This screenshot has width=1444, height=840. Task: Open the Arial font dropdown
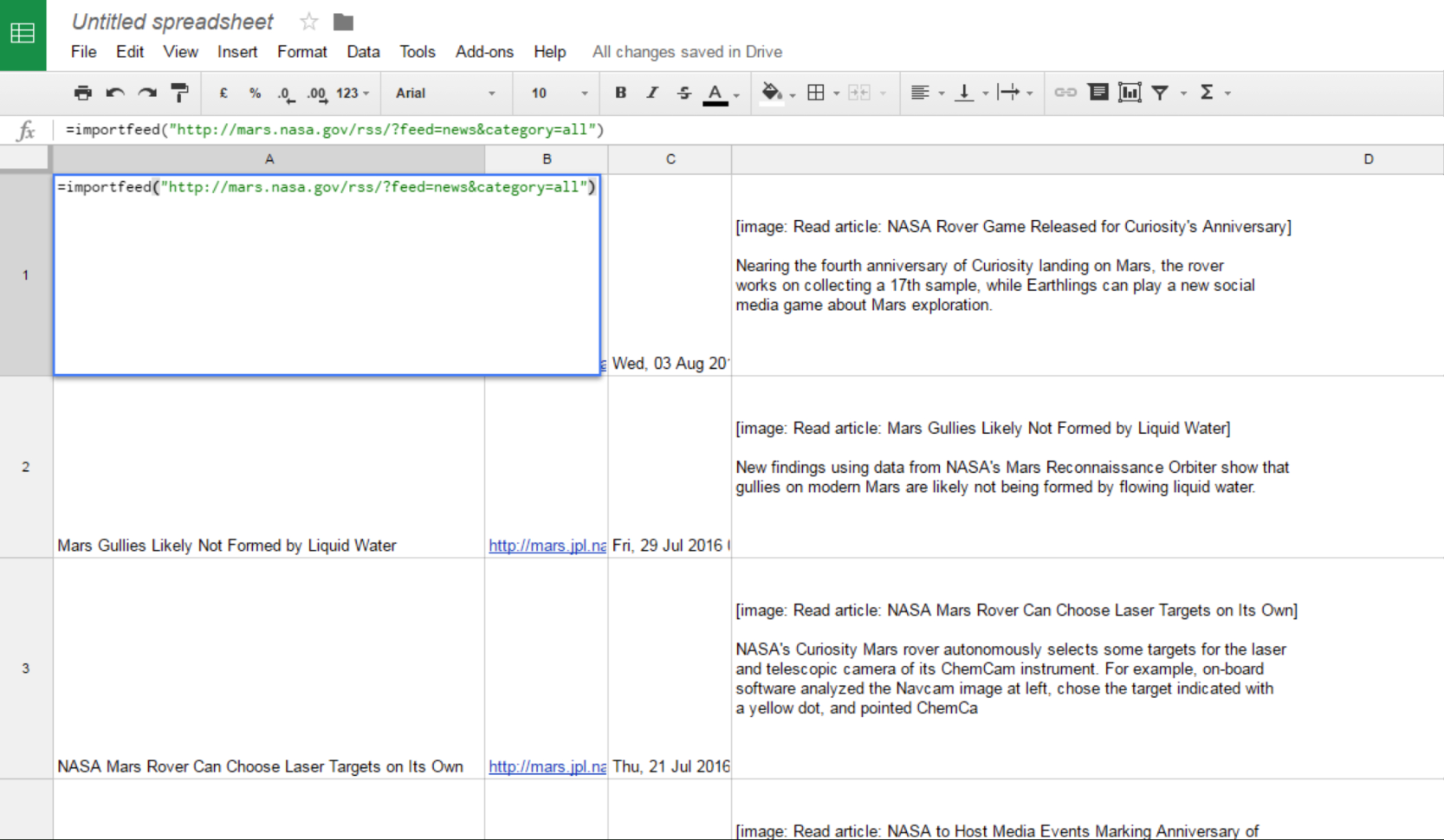445,93
